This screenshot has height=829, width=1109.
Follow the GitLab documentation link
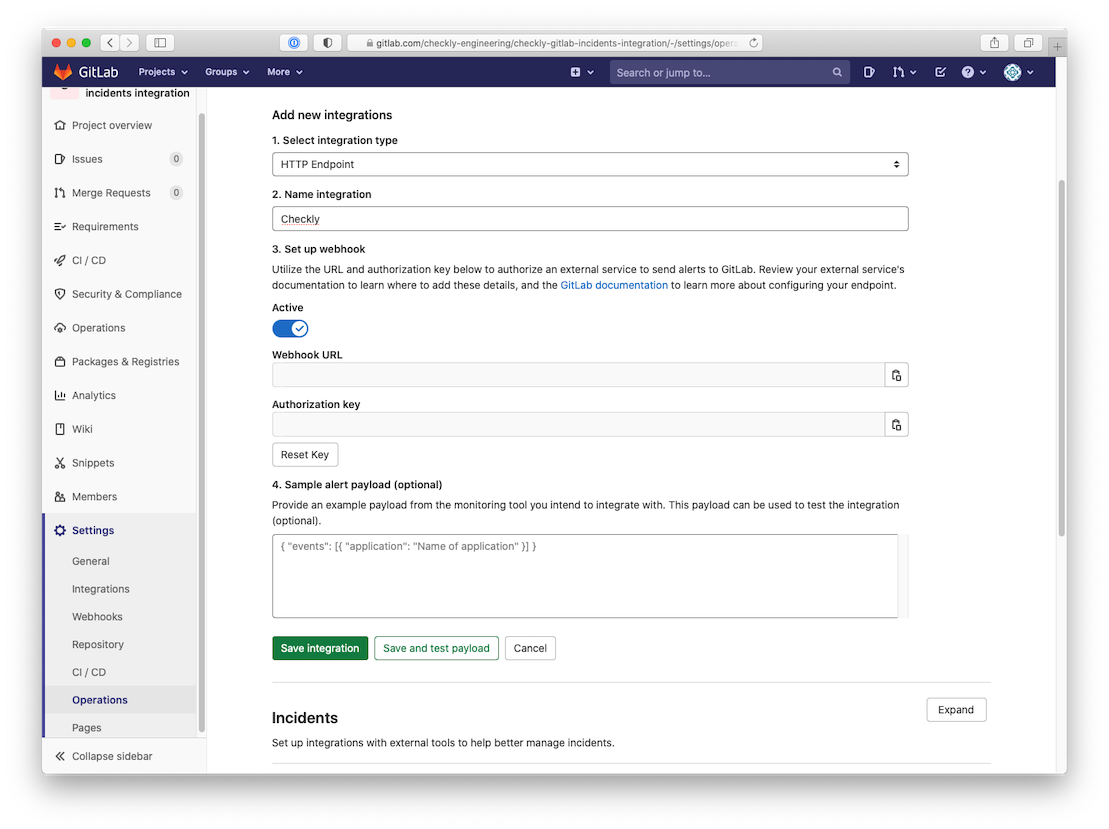click(613, 284)
